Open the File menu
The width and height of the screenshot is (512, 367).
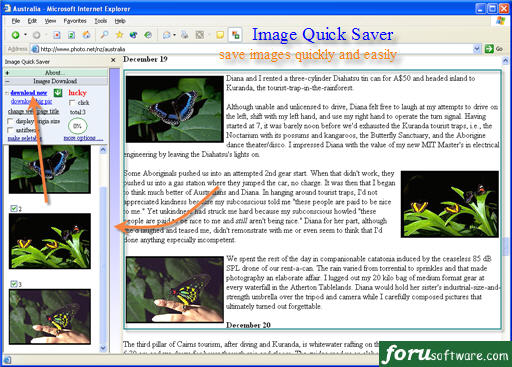click(16, 21)
